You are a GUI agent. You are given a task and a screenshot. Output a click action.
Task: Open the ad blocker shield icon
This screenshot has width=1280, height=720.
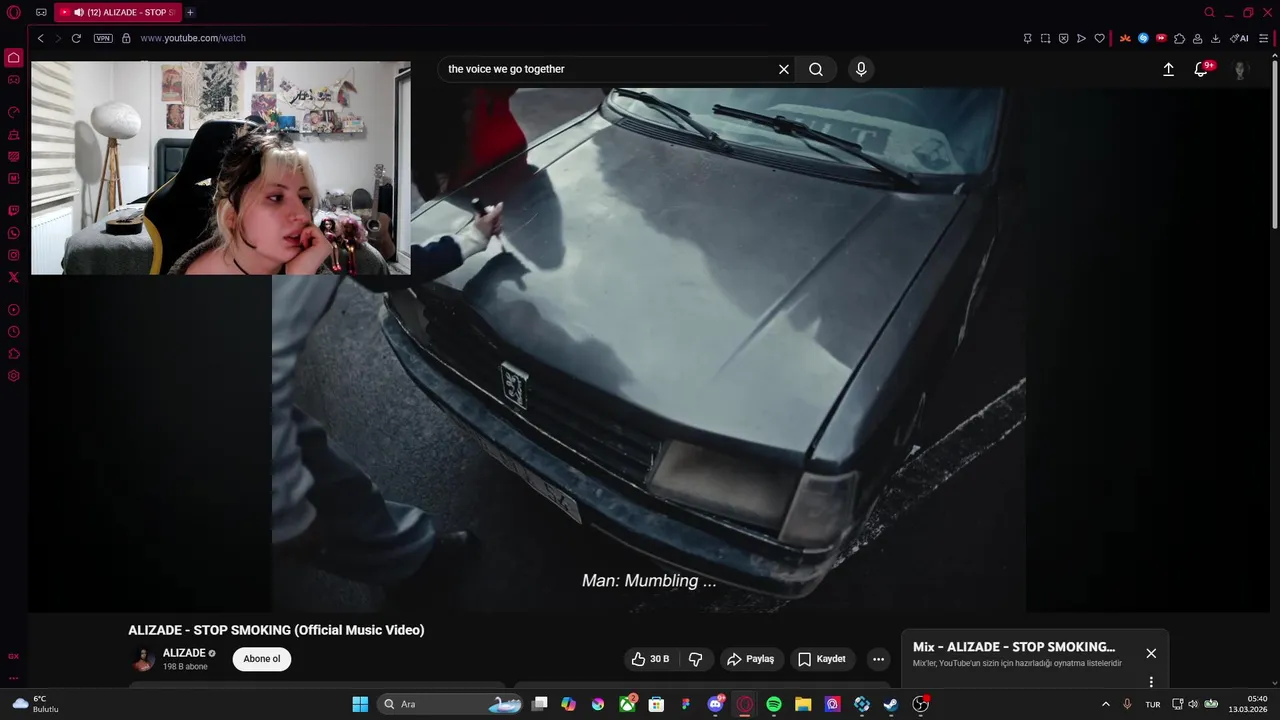[x=1063, y=38]
